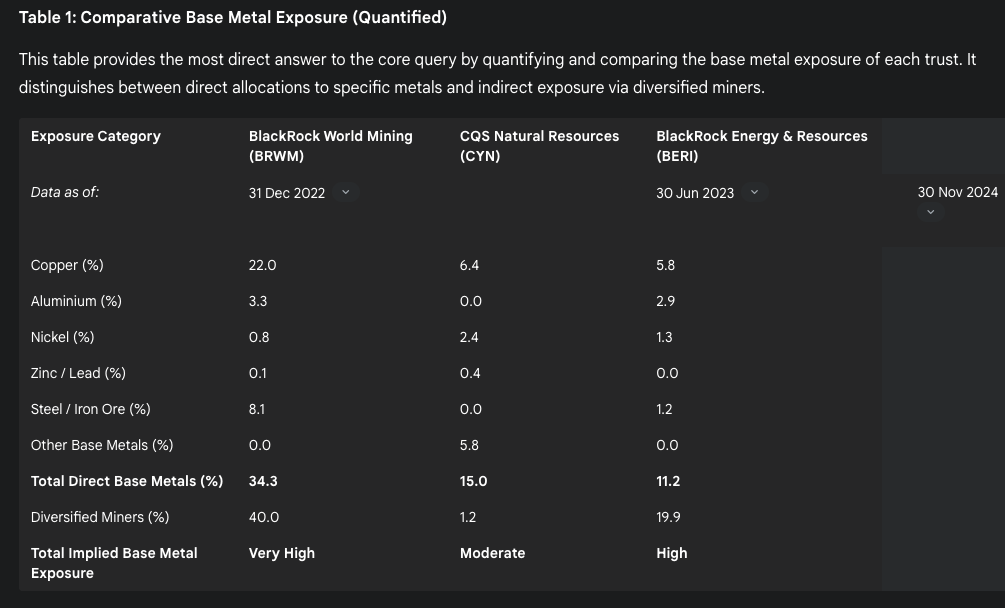Select the 'Total Implied Base Metal Exposure' row label
Screen dimensions: 1005x608
pyautogui.click(x=114, y=563)
